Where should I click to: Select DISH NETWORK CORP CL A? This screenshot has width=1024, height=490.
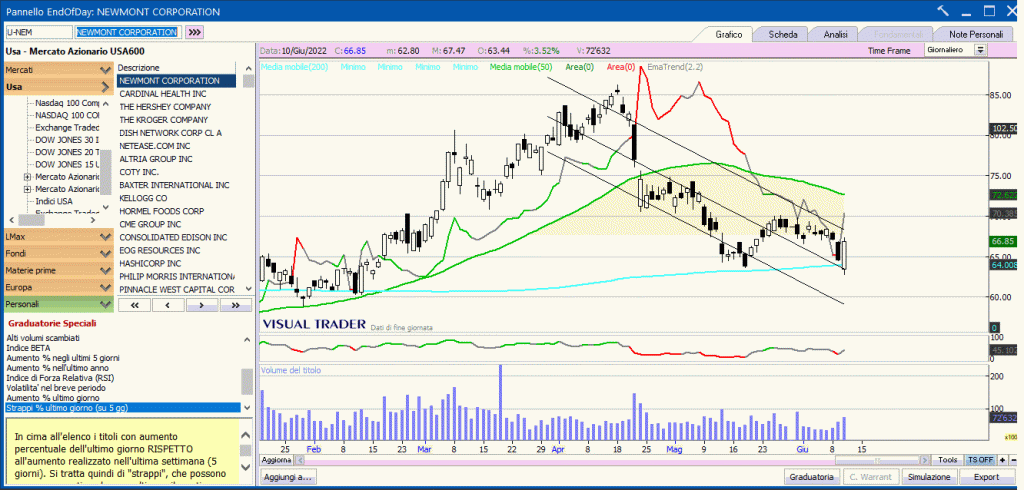point(170,133)
